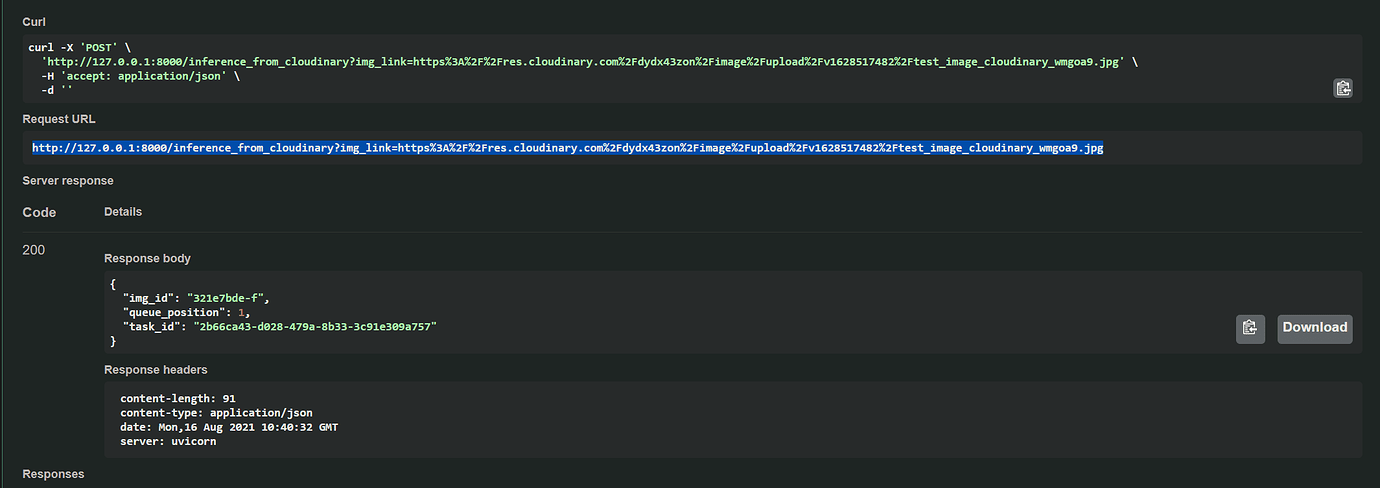This screenshot has width=1380, height=488.
Task: Click the Curl section label
Action: coord(34,22)
